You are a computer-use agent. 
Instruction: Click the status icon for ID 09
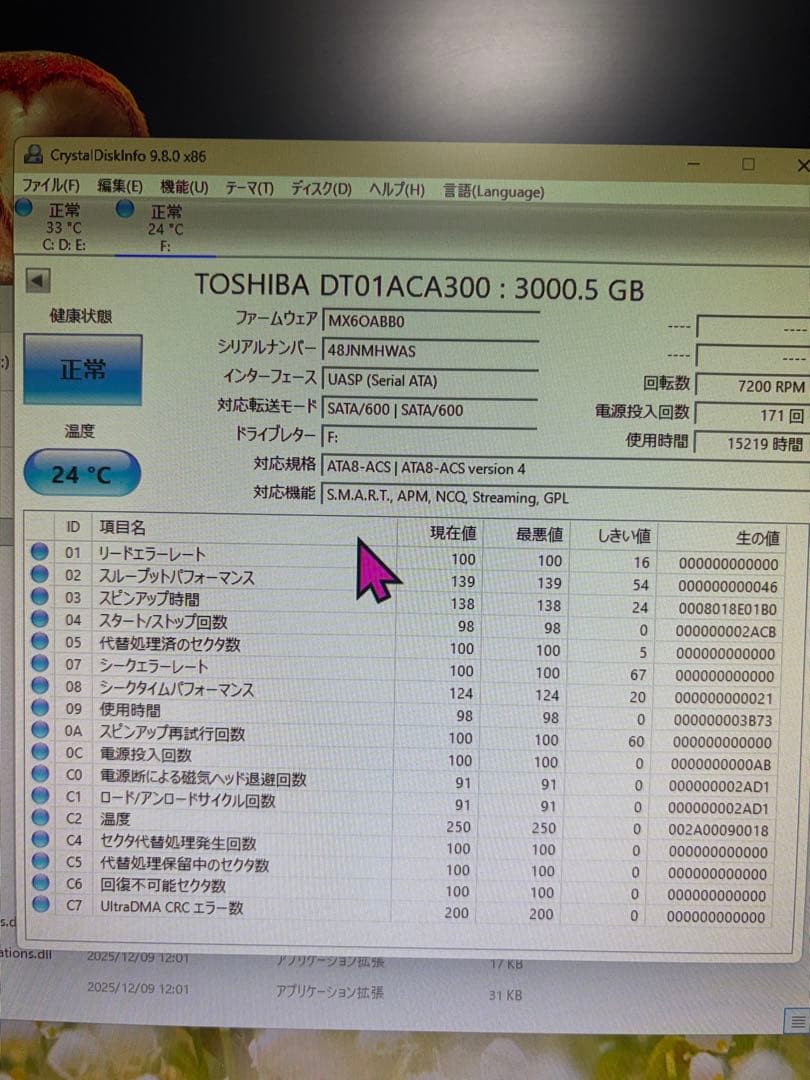click(40, 707)
